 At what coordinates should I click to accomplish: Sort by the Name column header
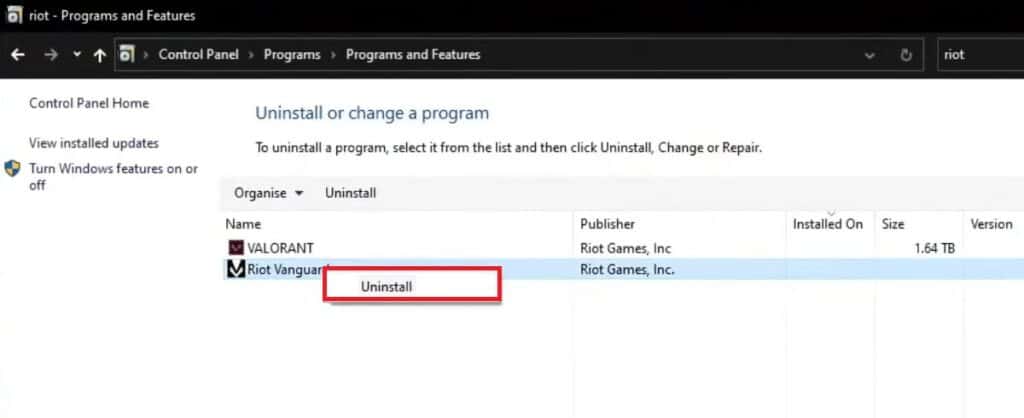pyautogui.click(x=243, y=224)
